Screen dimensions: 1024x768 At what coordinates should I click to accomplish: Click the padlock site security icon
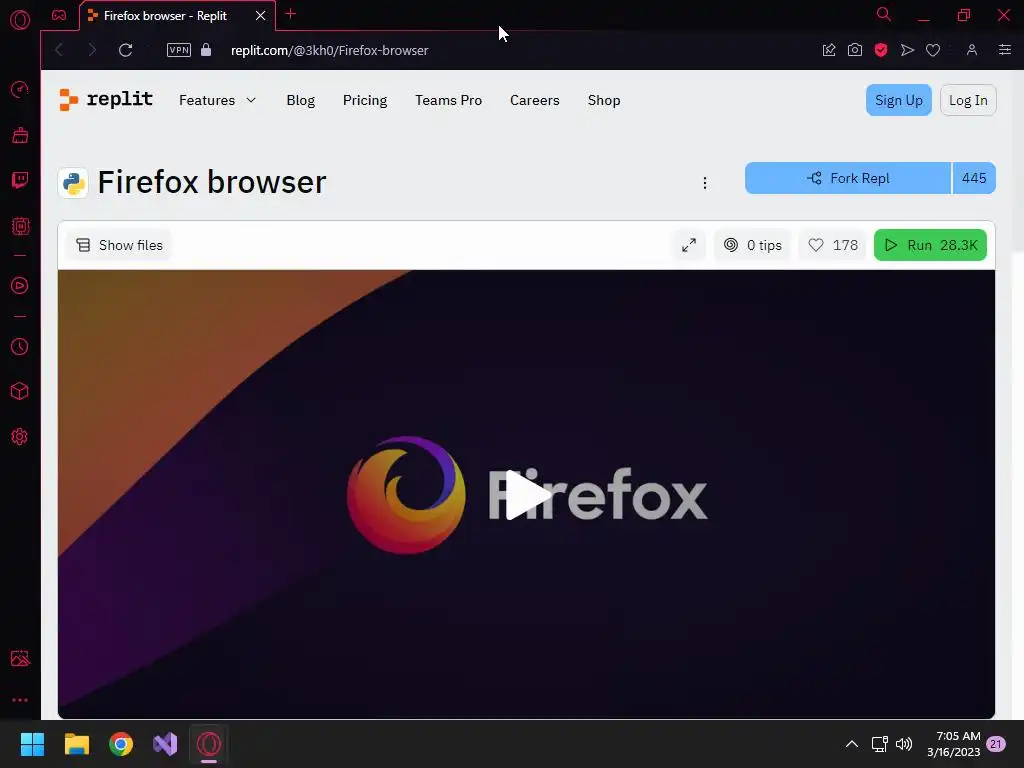[x=206, y=50]
